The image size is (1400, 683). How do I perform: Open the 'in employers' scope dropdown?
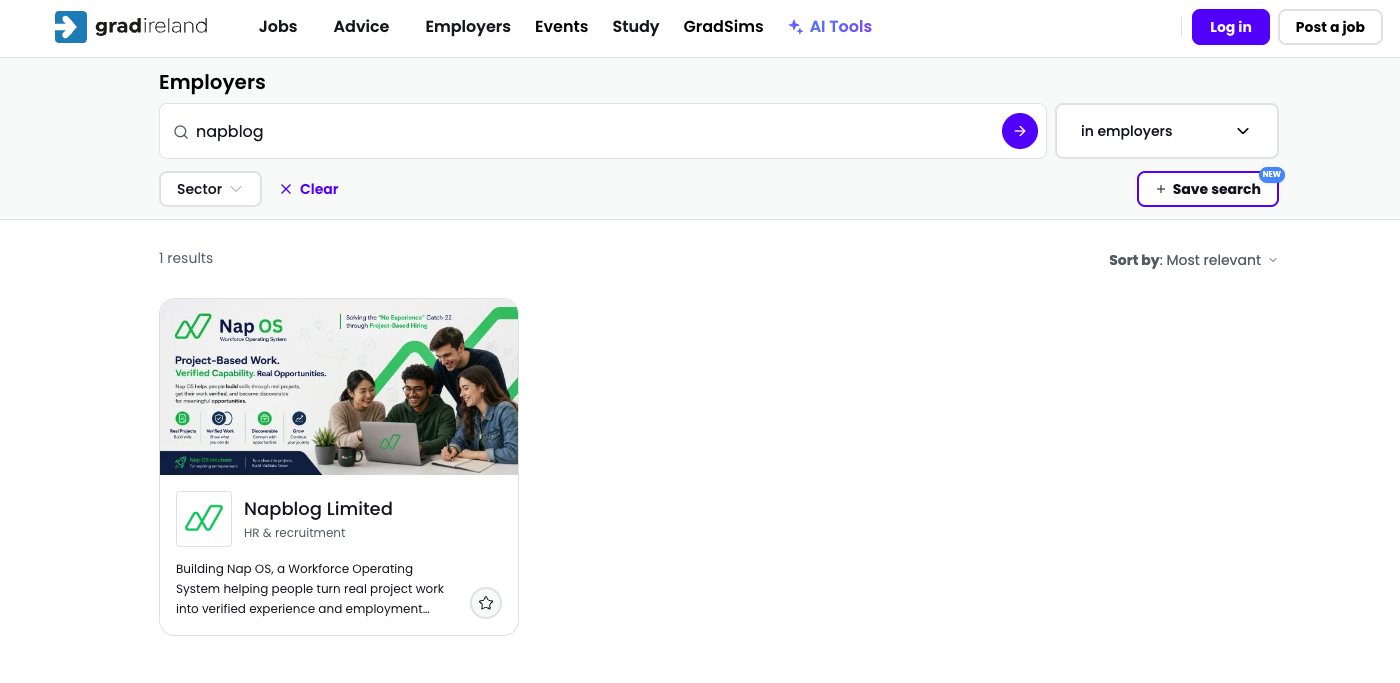tap(1167, 131)
